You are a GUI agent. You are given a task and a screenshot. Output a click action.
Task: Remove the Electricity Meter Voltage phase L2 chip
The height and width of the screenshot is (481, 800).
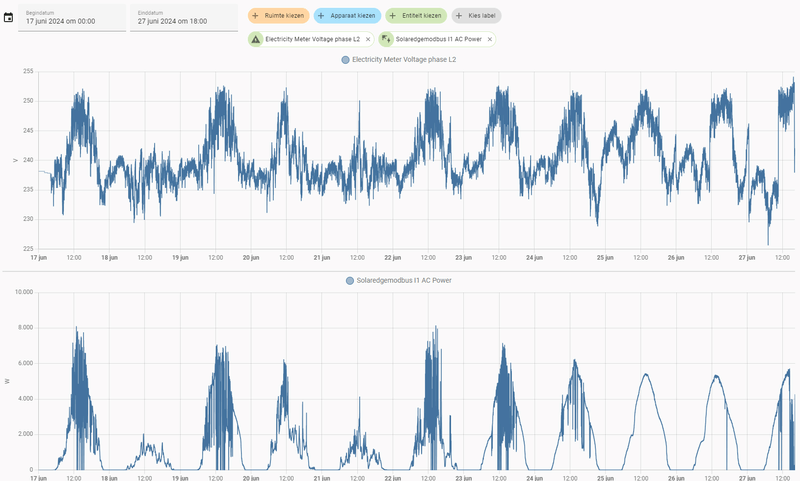pyautogui.click(x=368, y=39)
